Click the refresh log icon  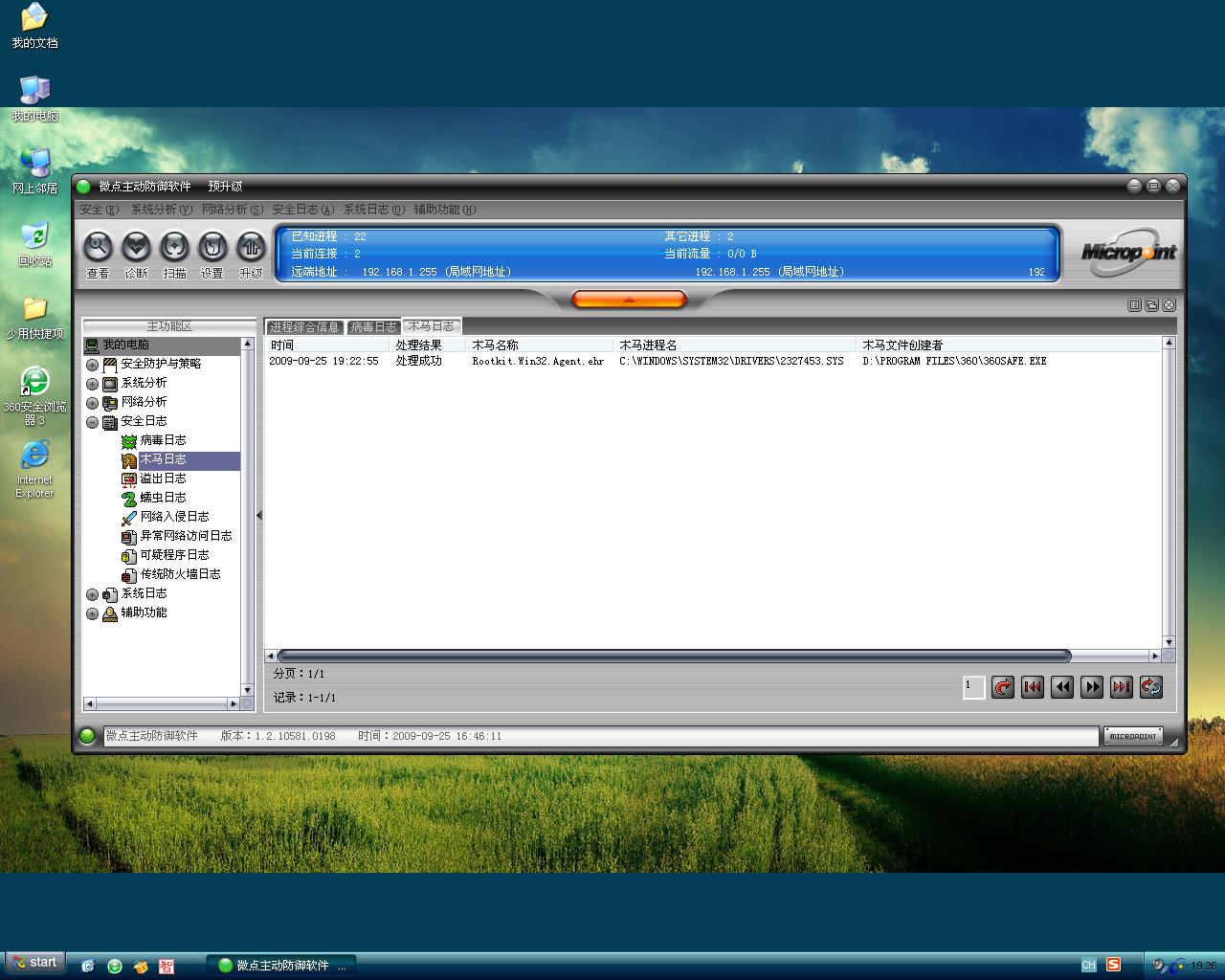1151,686
